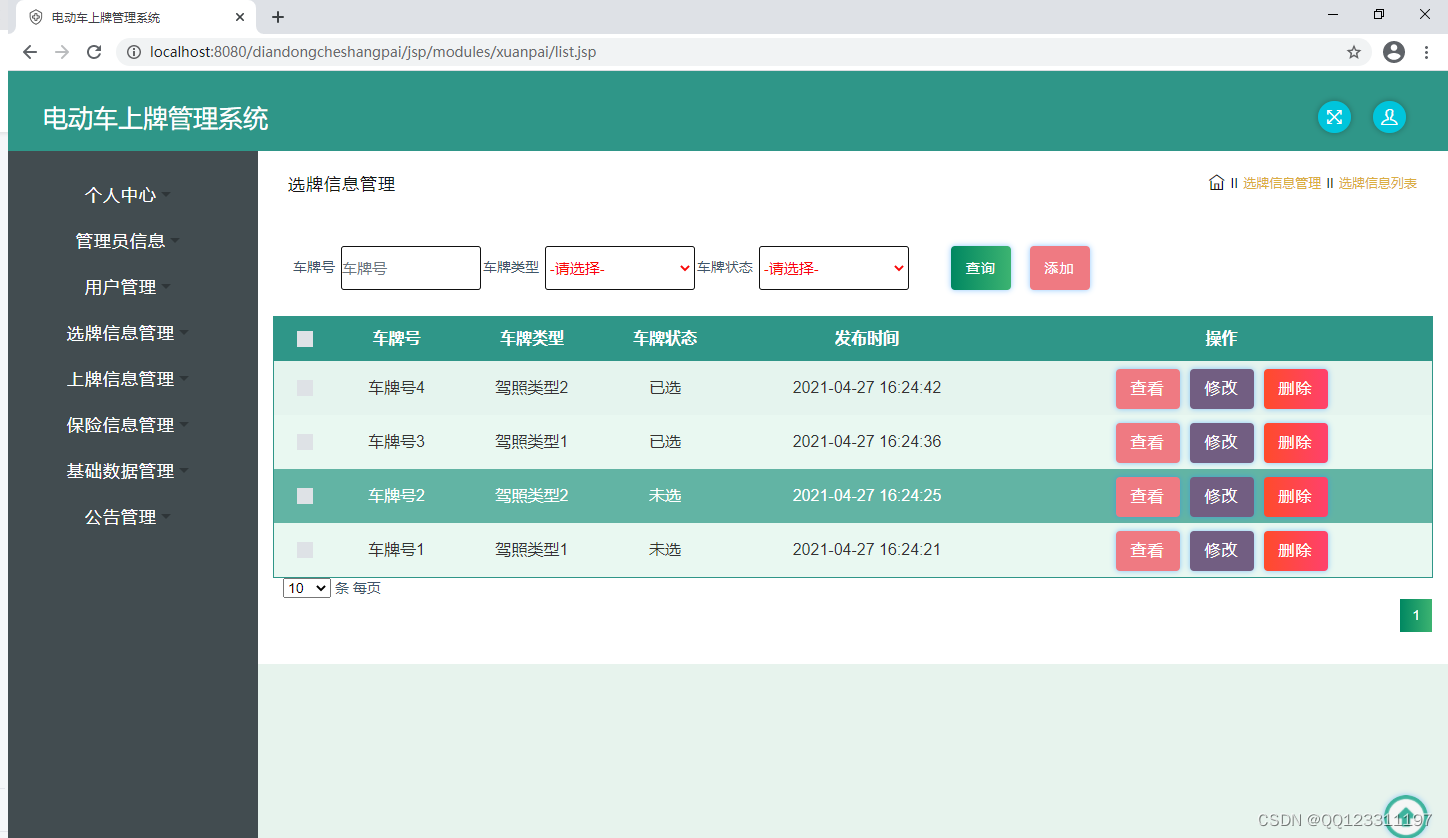Expand 基础数据管理 sidebar menu
This screenshot has width=1448, height=838.
pos(127,471)
